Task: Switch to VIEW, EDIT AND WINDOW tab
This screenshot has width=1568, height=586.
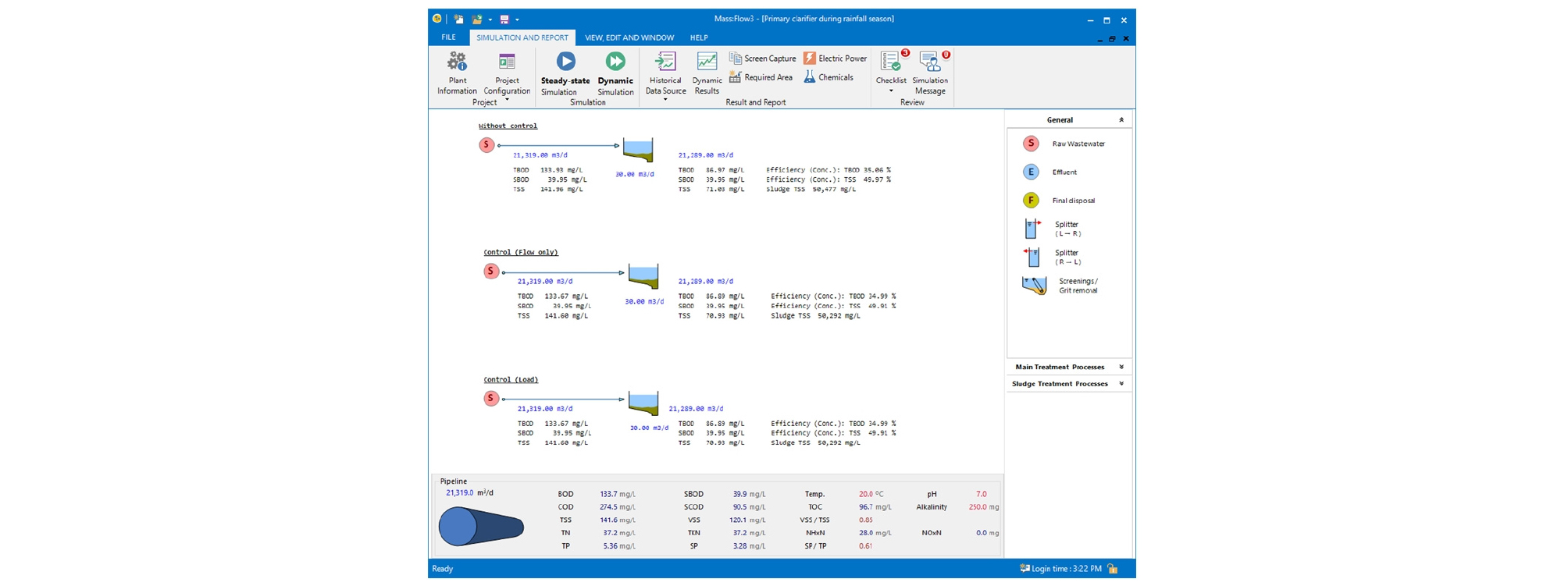Action: tap(629, 37)
